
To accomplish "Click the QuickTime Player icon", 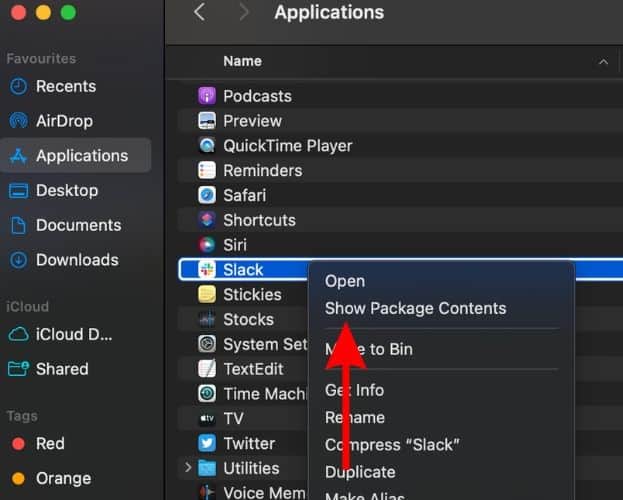I will tap(207, 146).
